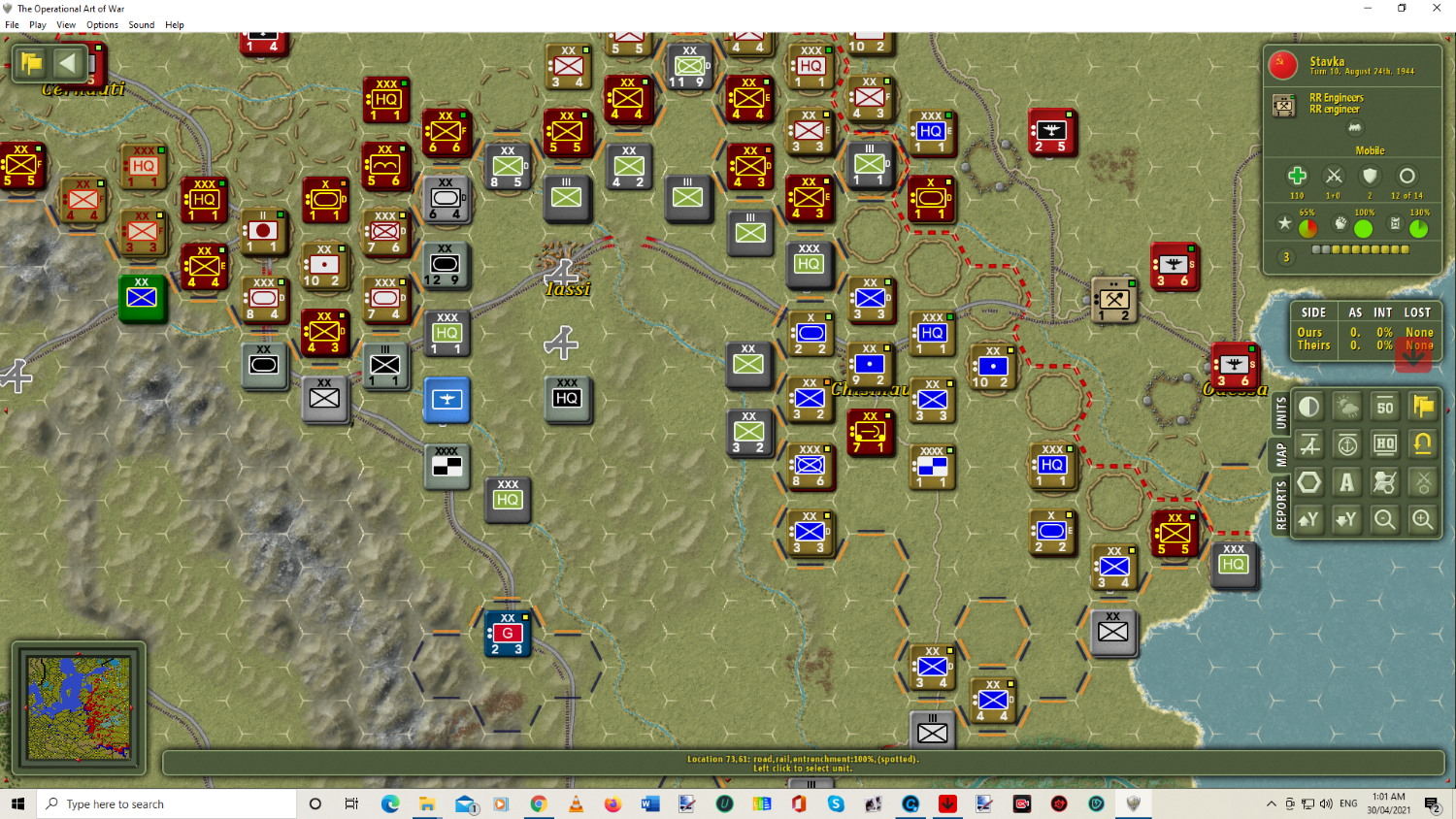Viewport: 1456px width, 819px height.
Task: Toggle the hexagon grid button
Action: click(1309, 482)
